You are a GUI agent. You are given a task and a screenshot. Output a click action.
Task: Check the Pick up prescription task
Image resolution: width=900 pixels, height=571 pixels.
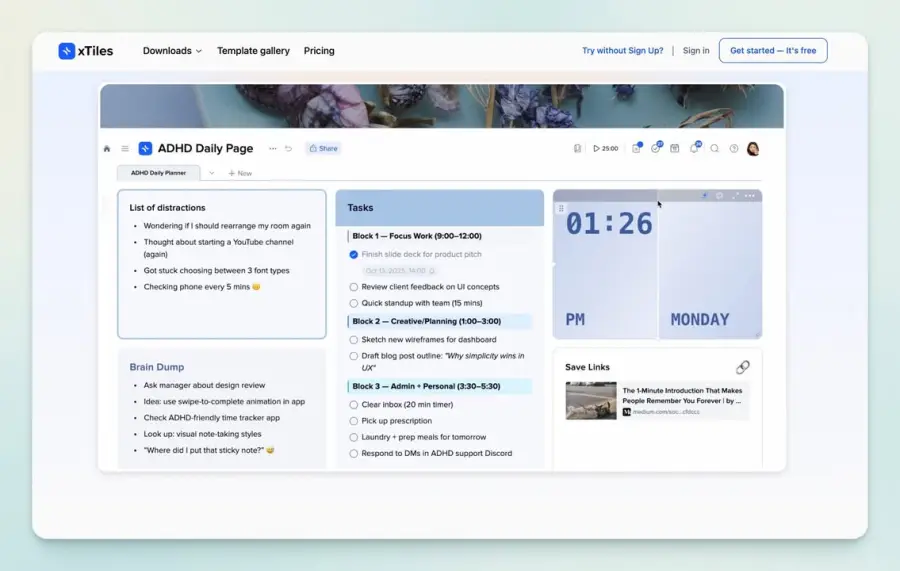[x=354, y=421]
